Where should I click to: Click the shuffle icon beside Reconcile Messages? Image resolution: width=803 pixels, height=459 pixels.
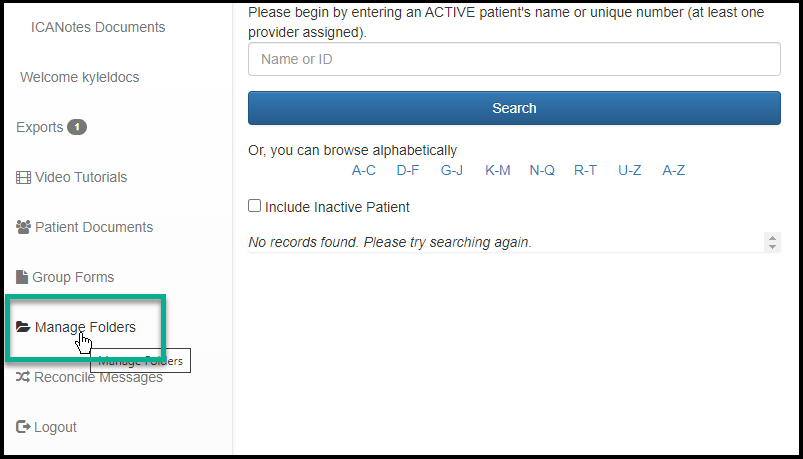click(23, 378)
